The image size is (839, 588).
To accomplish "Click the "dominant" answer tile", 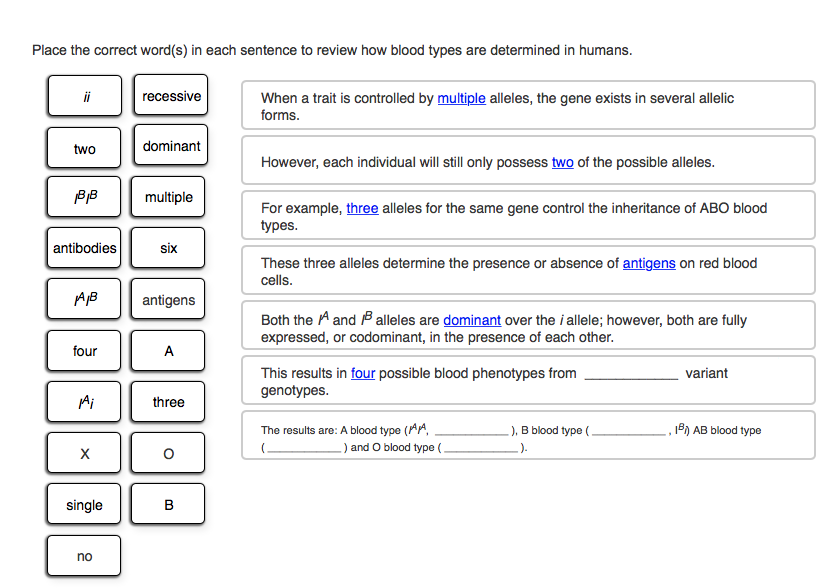I will pyautogui.click(x=170, y=145).
